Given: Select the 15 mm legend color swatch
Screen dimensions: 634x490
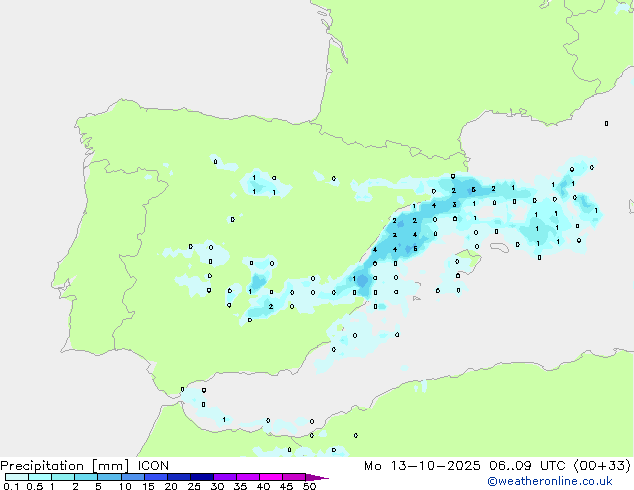Looking at the screenshot, I should tap(156, 477).
